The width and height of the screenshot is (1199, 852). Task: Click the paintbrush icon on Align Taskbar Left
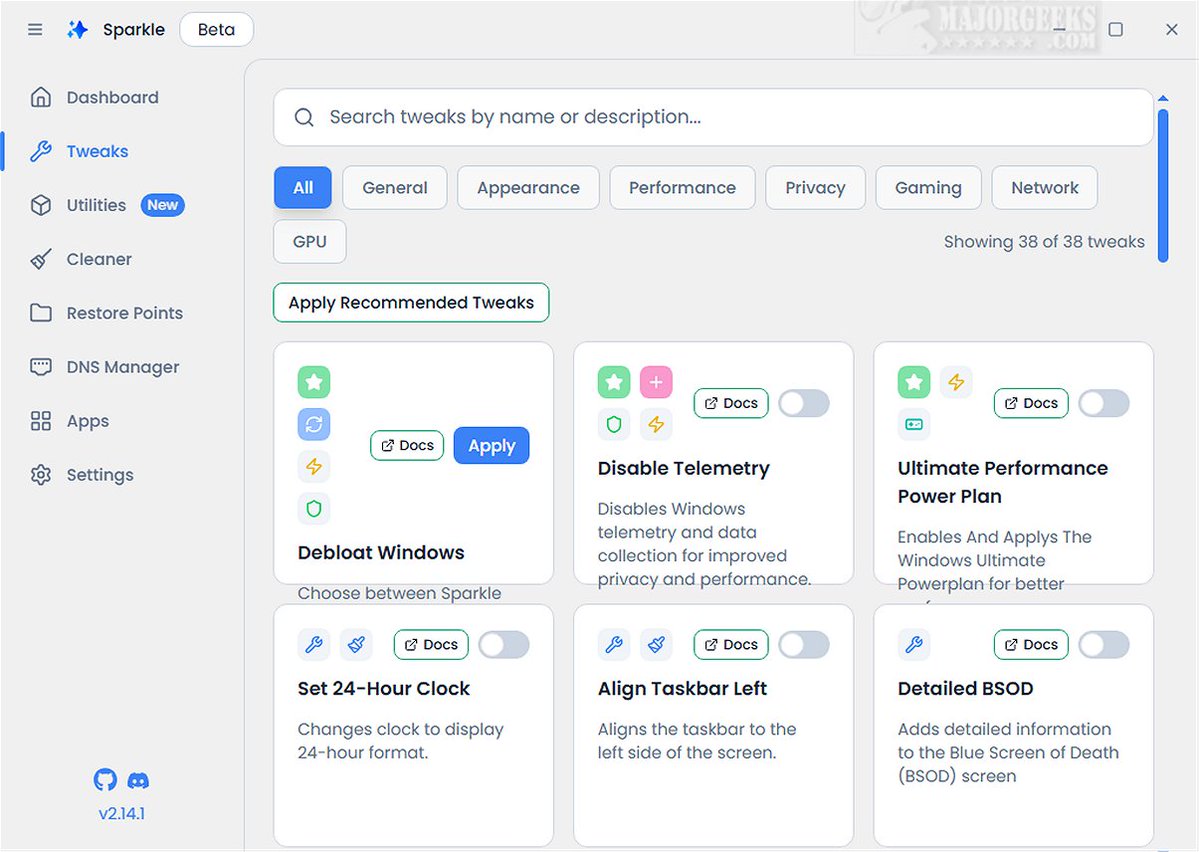coord(656,645)
